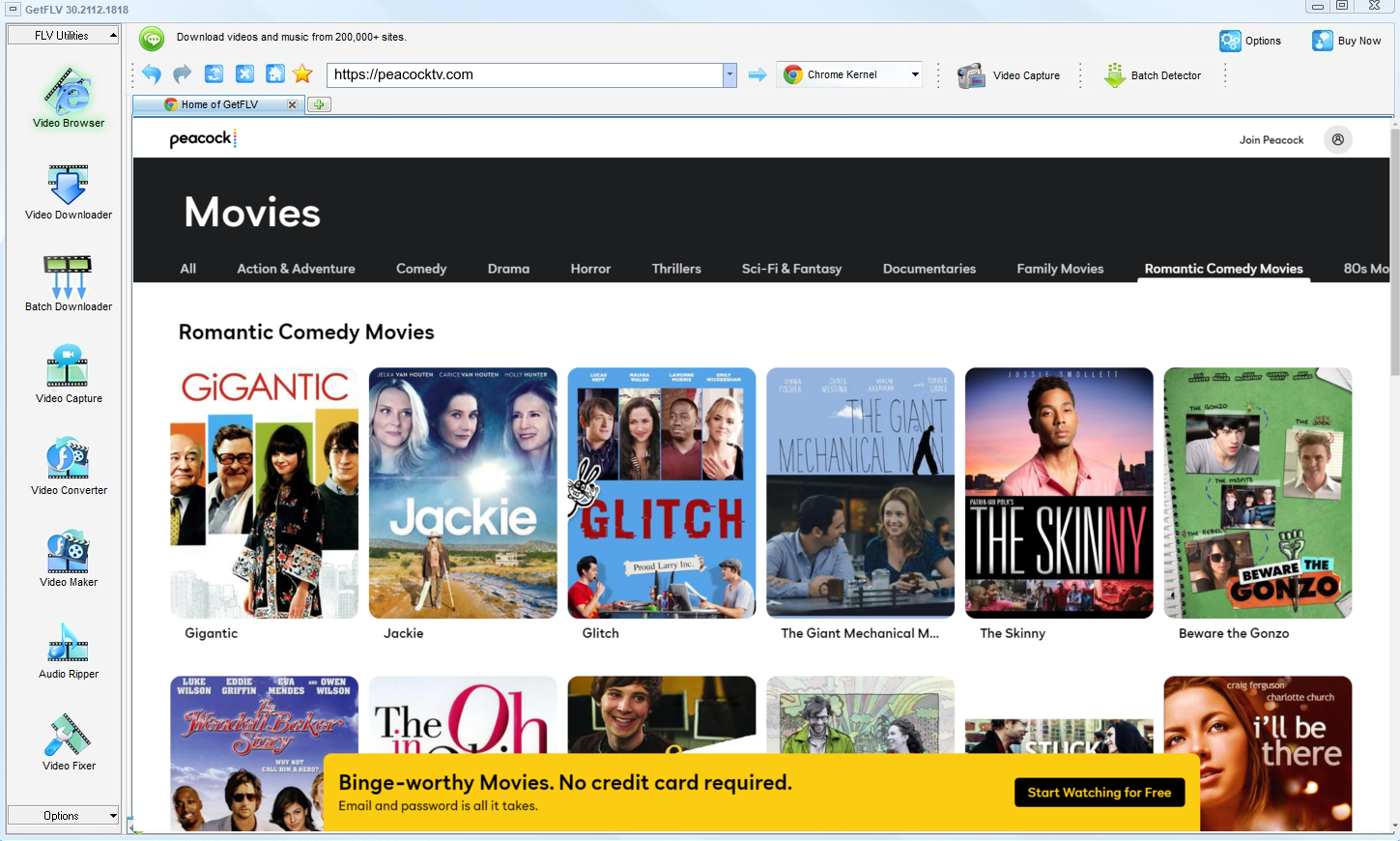Switch to Action & Adventure category
The image size is (1400, 841).
296,269
